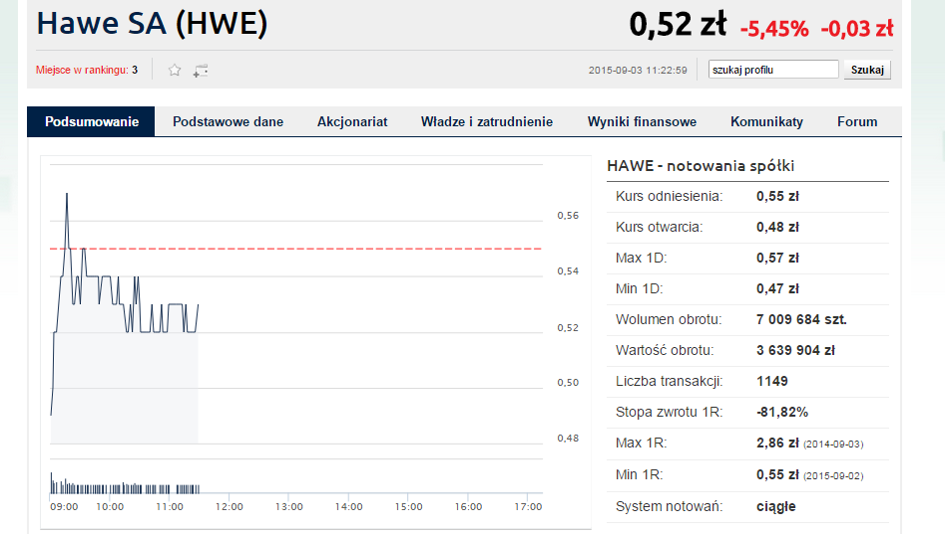
Task: Add Hawe SA to favorites with star icon
Action: 174,70
